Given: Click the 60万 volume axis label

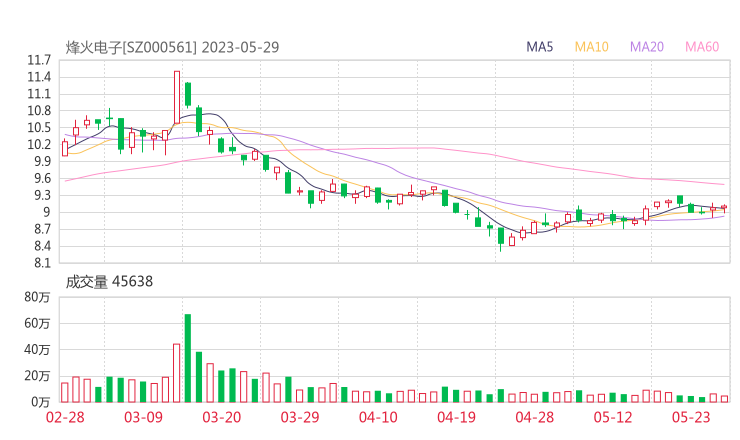Looking at the screenshot, I should [37, 324].
